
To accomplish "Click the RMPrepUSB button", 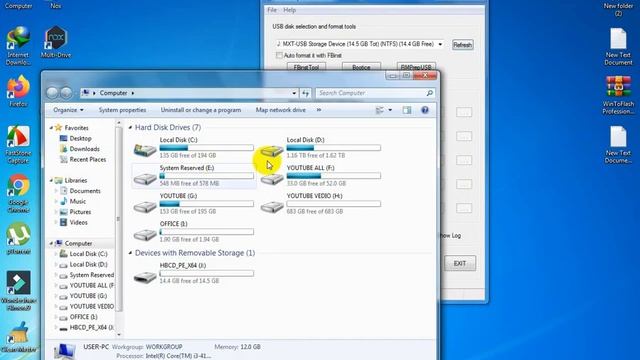I will 416,67.
